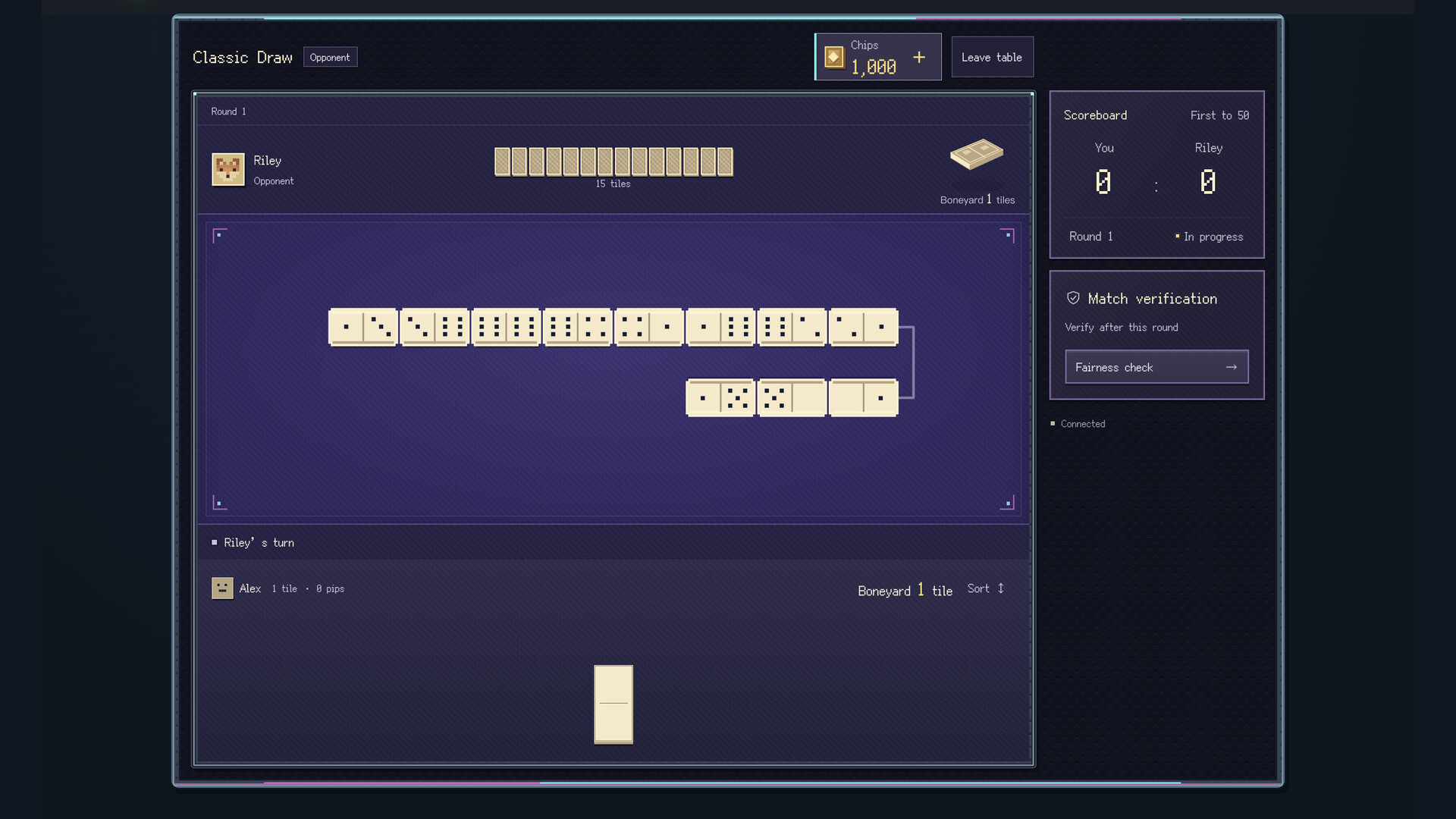Select the blank-1 domino in lower row
1456x819 pixels.
(864, 398)
